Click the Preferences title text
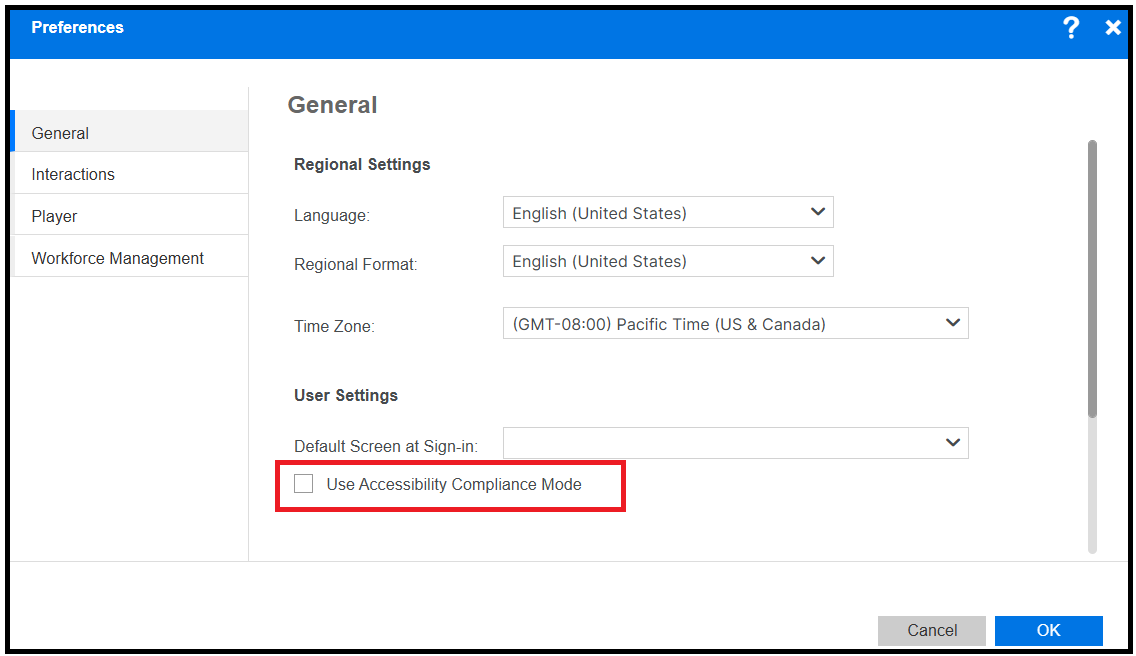1136x656 pixels. tap(78, 28)
